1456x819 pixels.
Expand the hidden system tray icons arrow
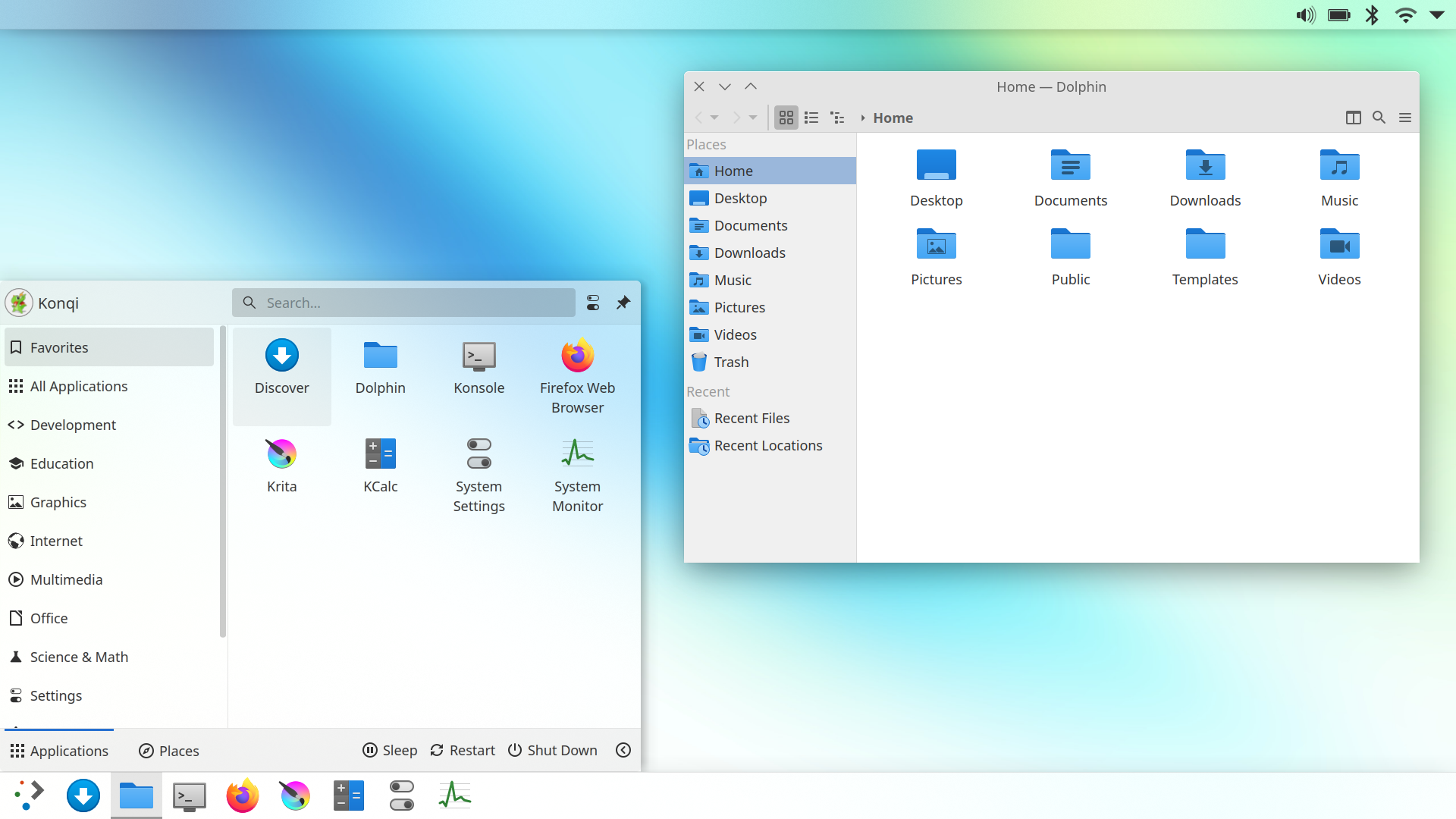coord(1437,15)
